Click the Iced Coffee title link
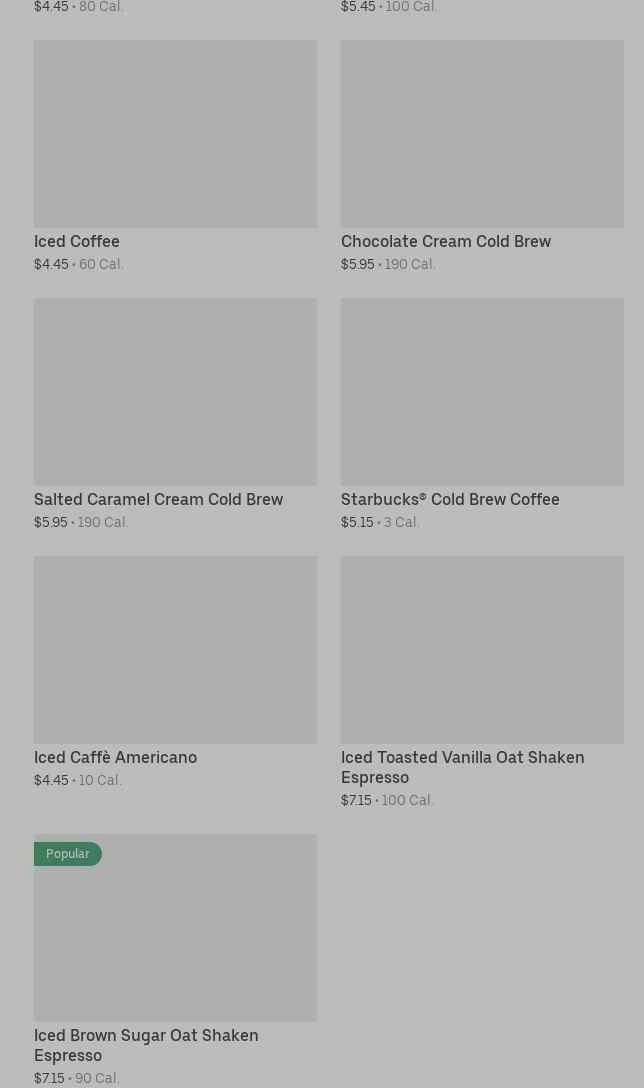 (x=77, y=242)
